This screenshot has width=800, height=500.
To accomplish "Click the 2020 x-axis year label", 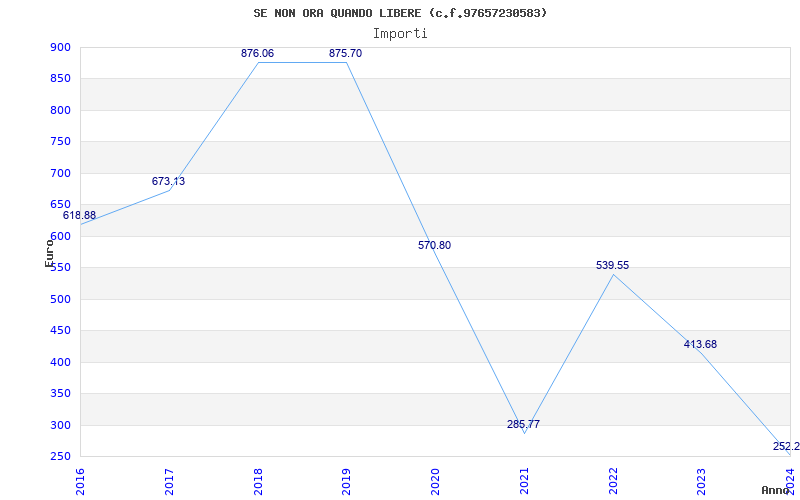I will pos(435,482).
